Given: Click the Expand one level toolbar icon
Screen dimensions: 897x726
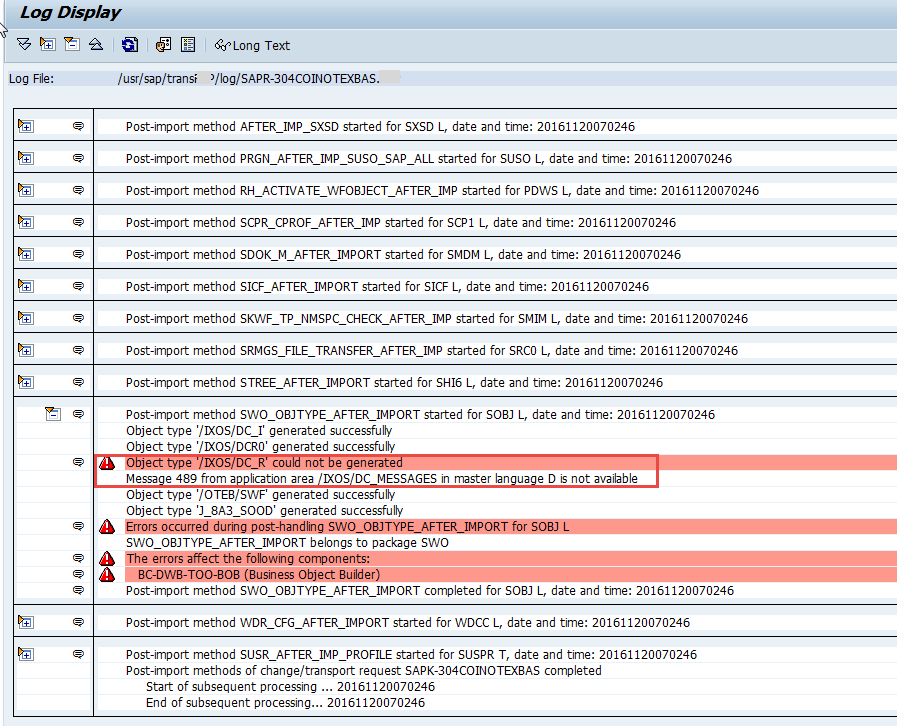Looking at the screenshot, I should [x=47, y=45].
